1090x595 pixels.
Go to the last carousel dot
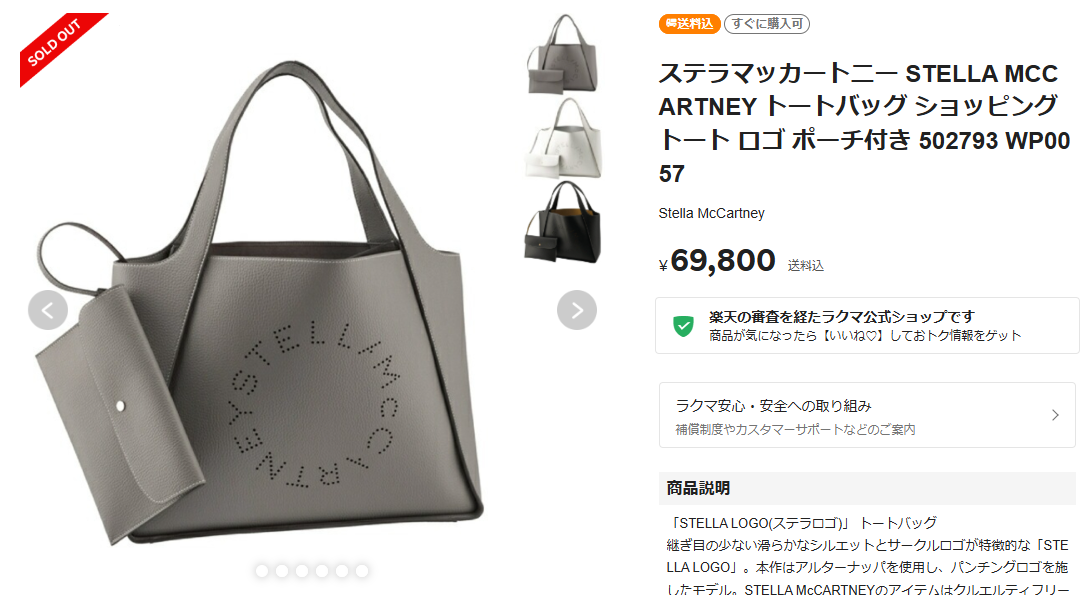[361, 571]
